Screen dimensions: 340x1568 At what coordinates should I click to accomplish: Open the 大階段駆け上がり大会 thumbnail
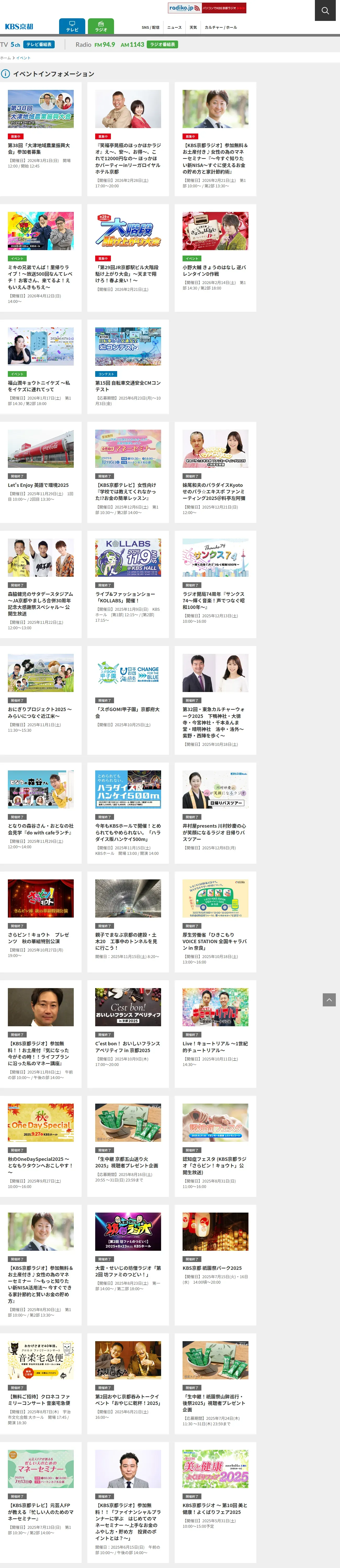coord(128,231)
